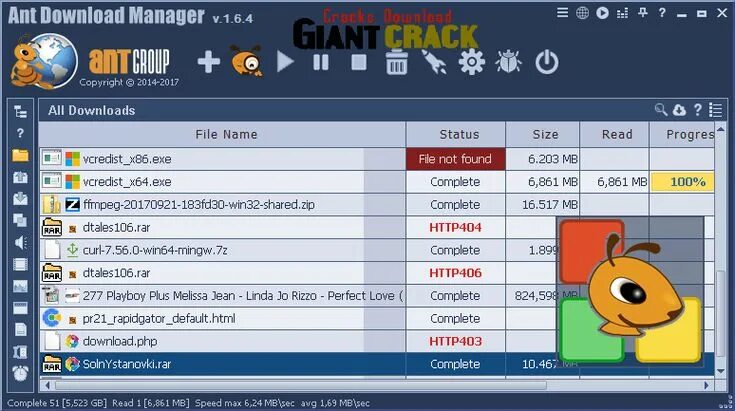The width and height of the screenshot is (735, 411).
Task: Toggle the pin always-on-top icon
Action: [x=643, y=13]
